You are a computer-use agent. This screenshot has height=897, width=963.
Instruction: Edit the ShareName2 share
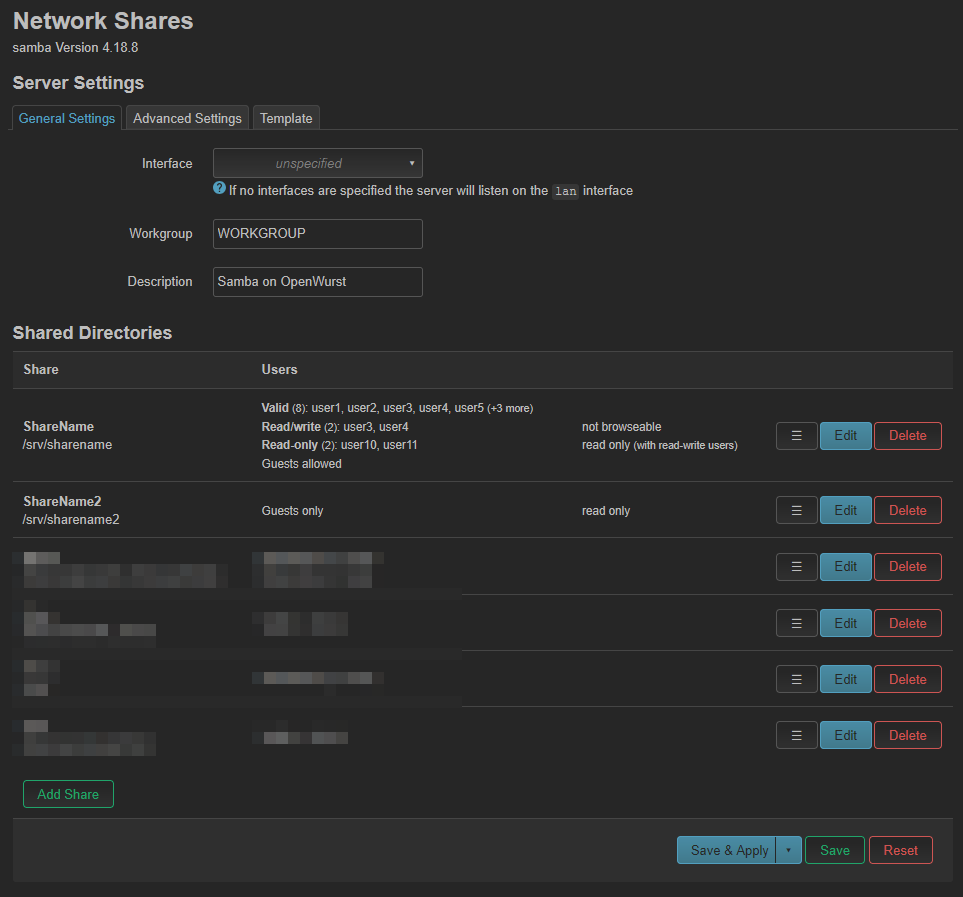(845, 510)
